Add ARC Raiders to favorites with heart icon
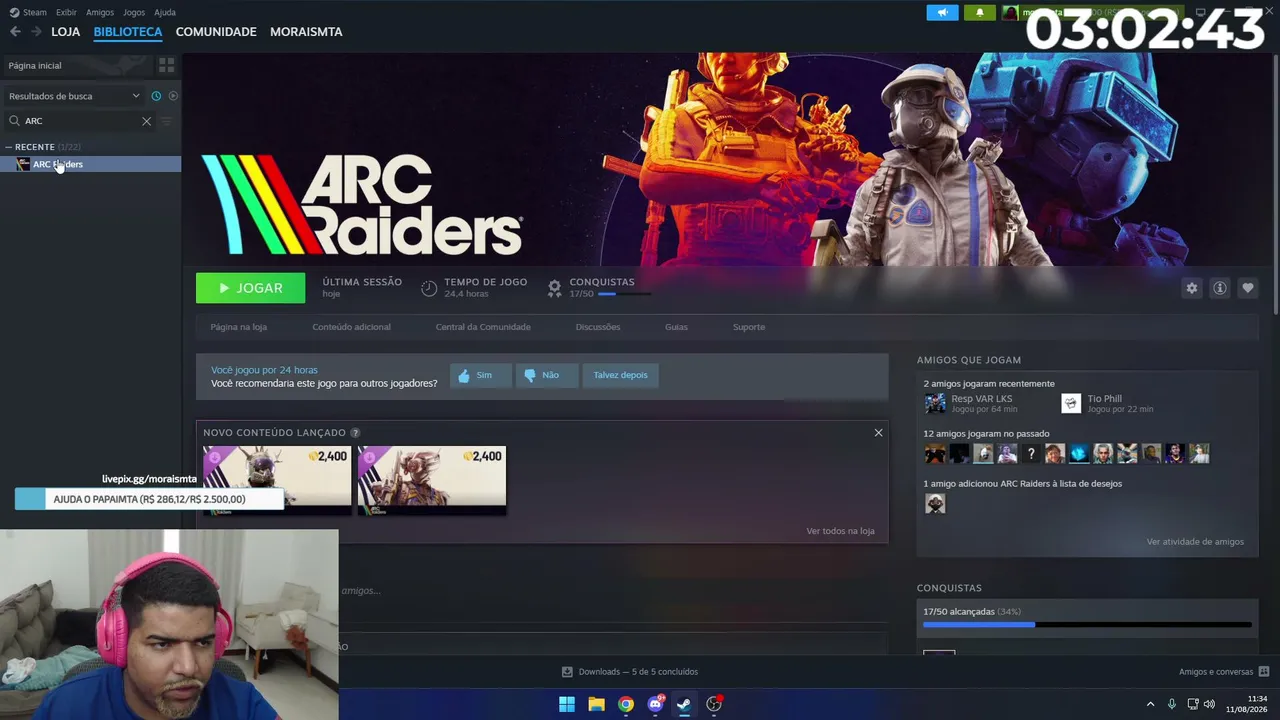 tap(1247, 288)
